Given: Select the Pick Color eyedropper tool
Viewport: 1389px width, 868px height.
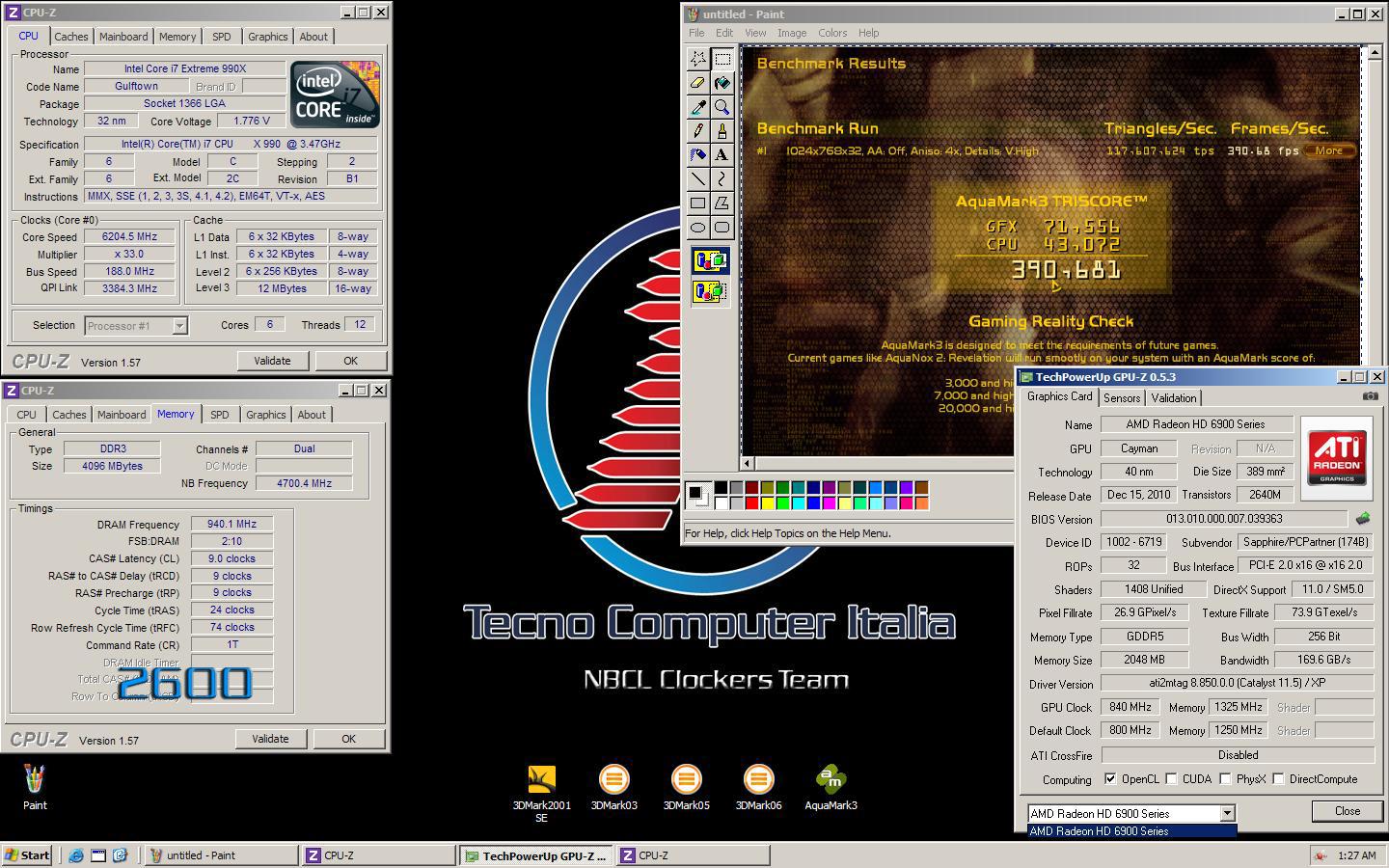Looking at the screenshot, I should tap(697, 107).
